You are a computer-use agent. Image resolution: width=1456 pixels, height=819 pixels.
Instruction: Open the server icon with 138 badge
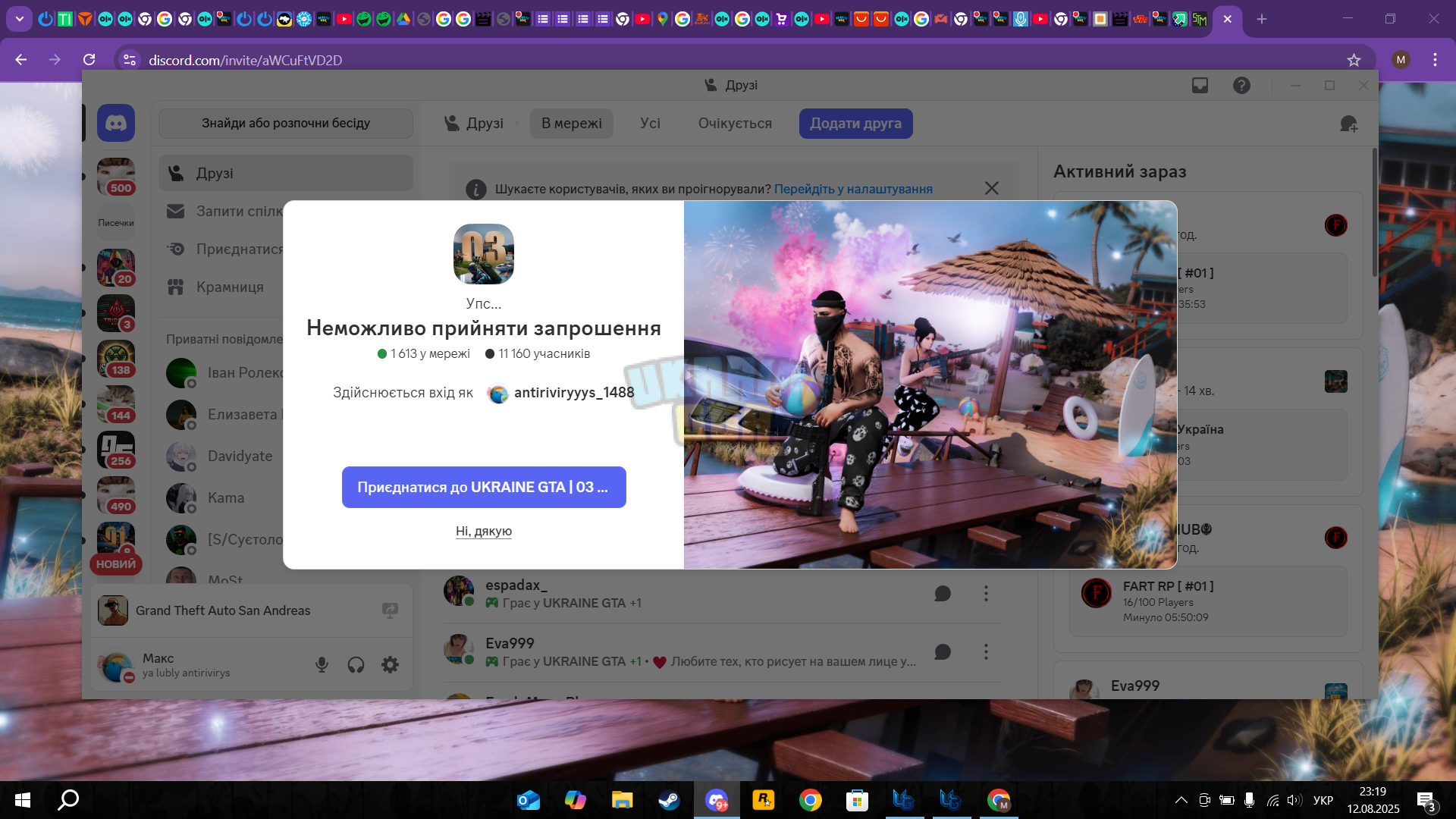click(116, 359)
